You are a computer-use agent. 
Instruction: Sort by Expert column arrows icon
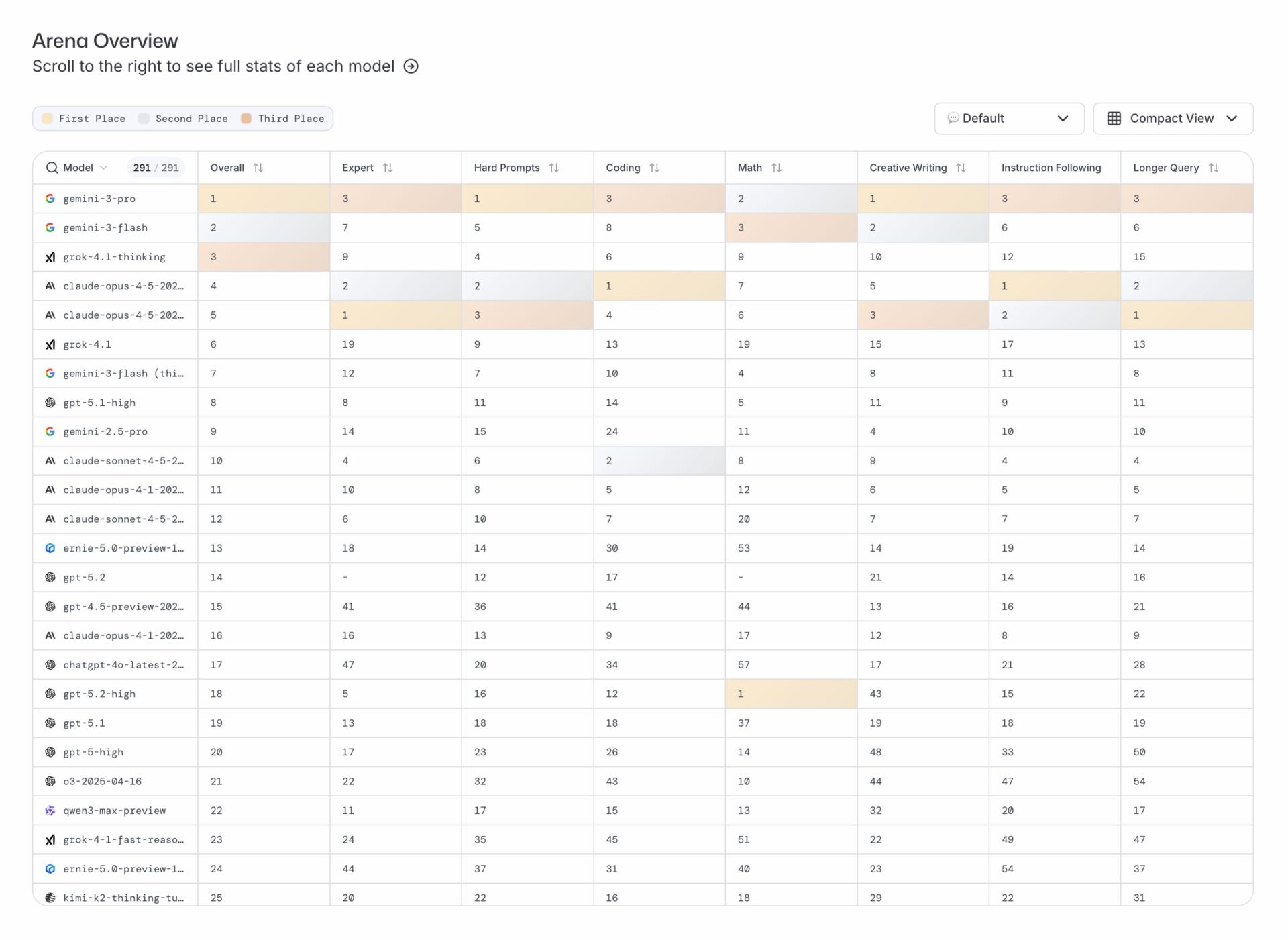[x=388, y=168]
